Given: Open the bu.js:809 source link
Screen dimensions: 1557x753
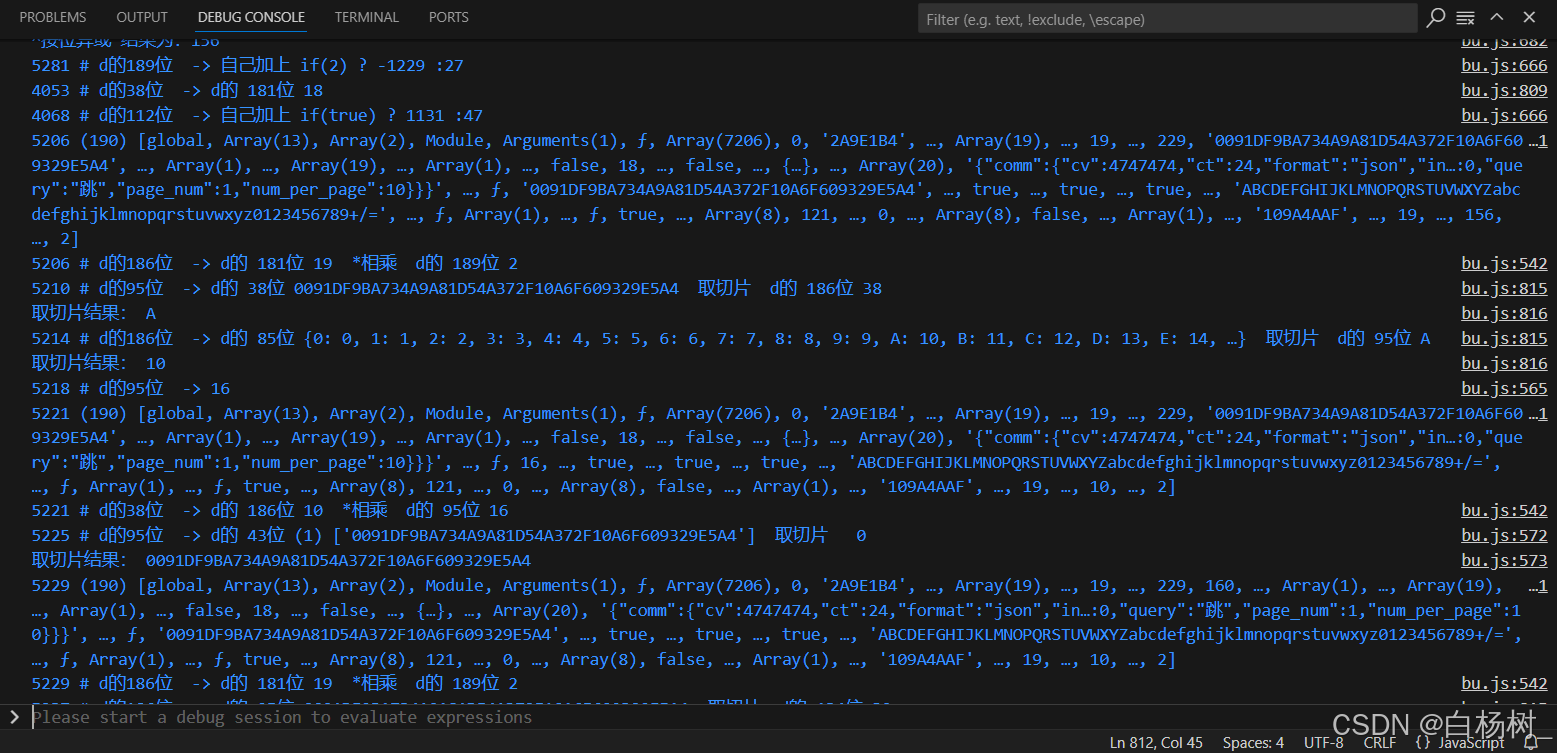Looking at the screenshot, I should [1504, 90].
